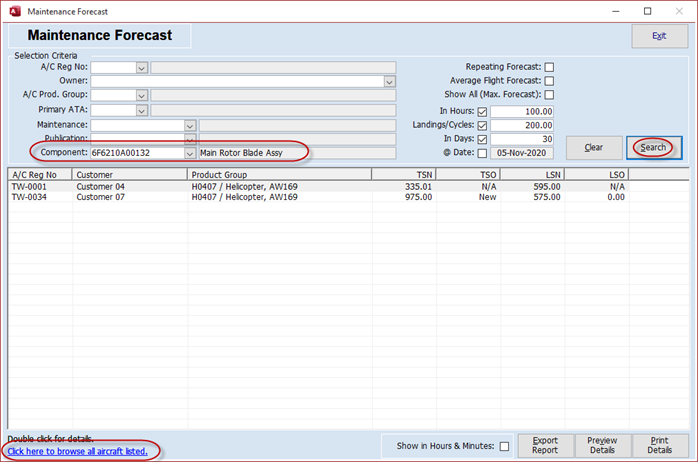Image resolution: width=698 pixels, height=462 pixels.
Task: Open the Component dropdown arrow
Action: pyautogui.click(x=189, y=153)
